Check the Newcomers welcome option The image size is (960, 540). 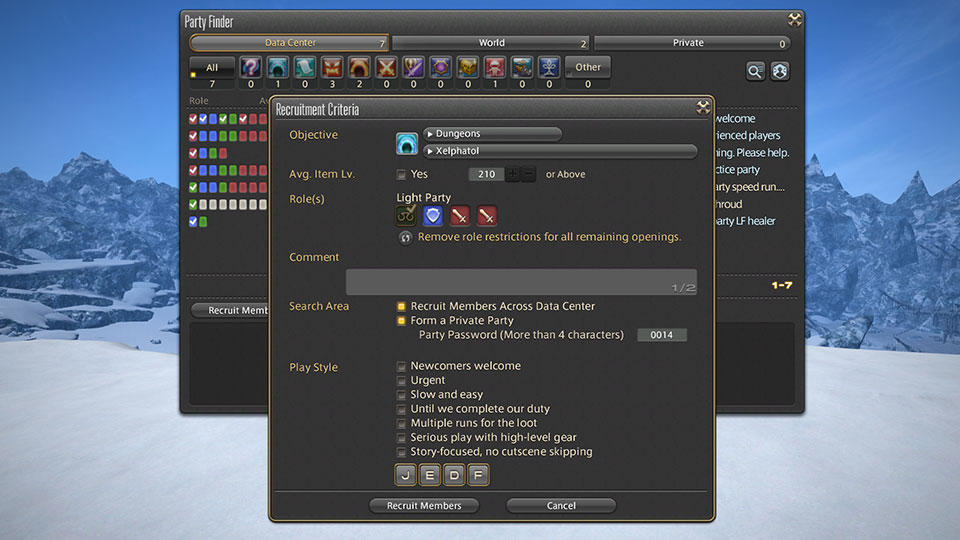coord(401,367)
